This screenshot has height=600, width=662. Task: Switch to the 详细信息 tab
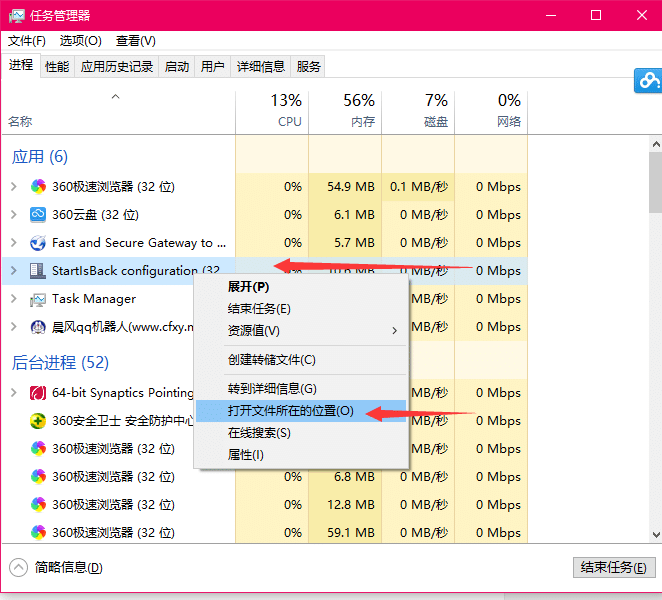(x=260, y=67)
